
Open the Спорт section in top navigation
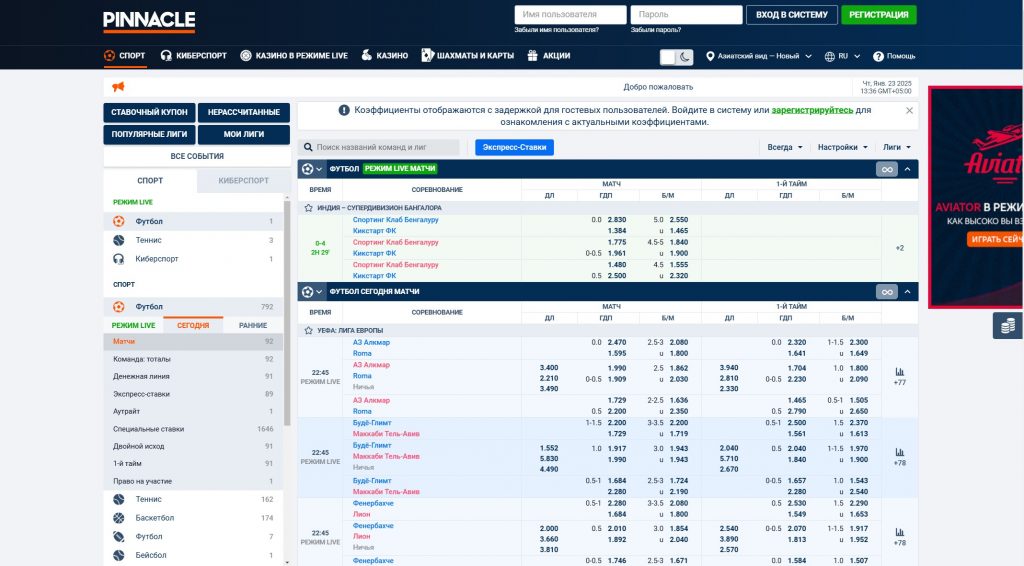125,55
